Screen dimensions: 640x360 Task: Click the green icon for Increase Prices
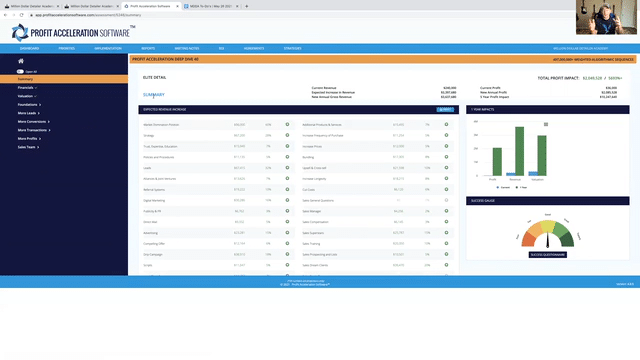pyautogui.click(x=447, y=146)
